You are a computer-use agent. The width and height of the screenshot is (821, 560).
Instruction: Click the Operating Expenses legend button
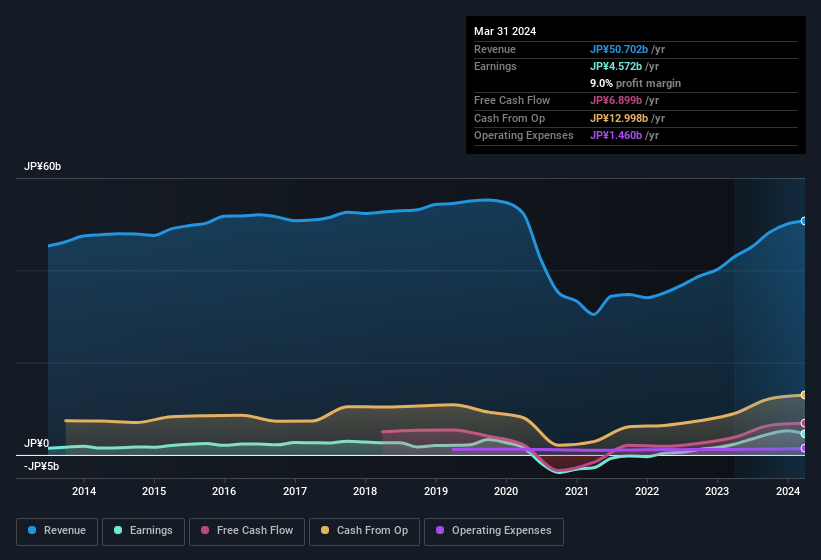493,531
